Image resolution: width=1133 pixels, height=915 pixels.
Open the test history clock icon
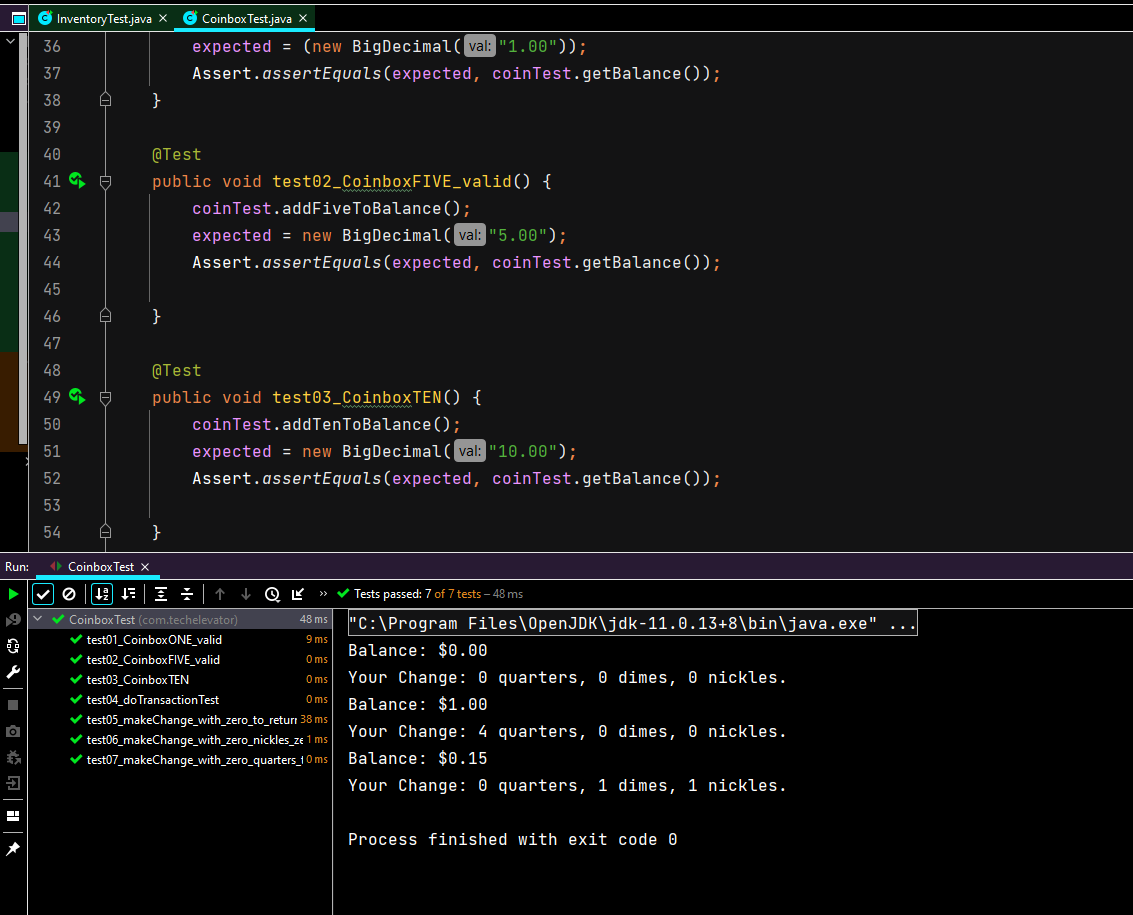272,593
